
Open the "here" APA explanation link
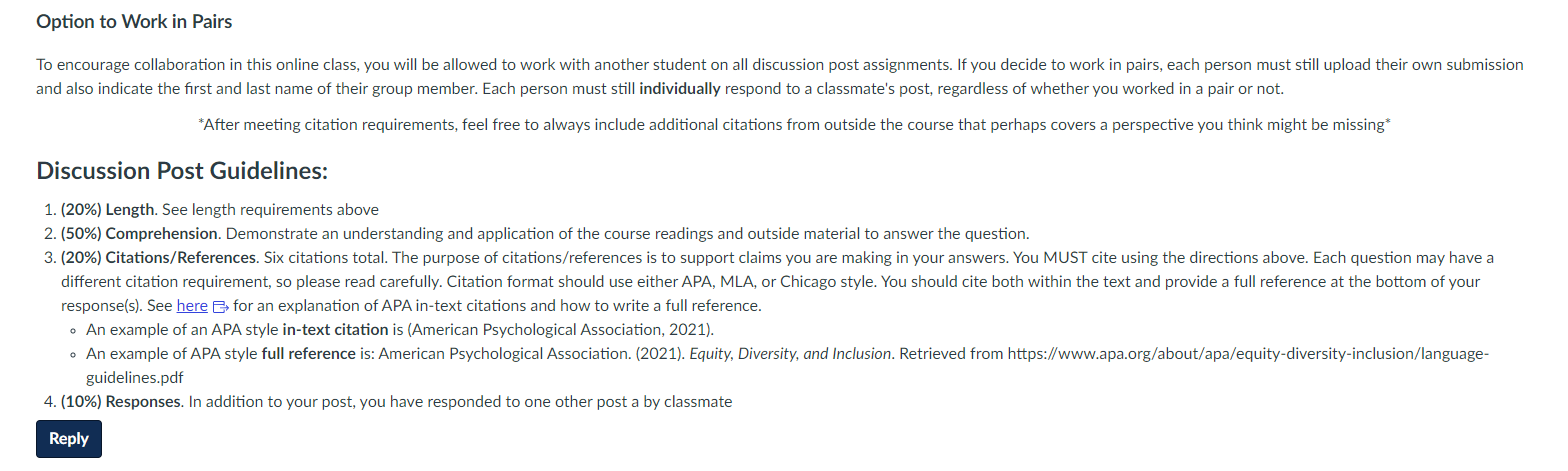tap(192, 306)
